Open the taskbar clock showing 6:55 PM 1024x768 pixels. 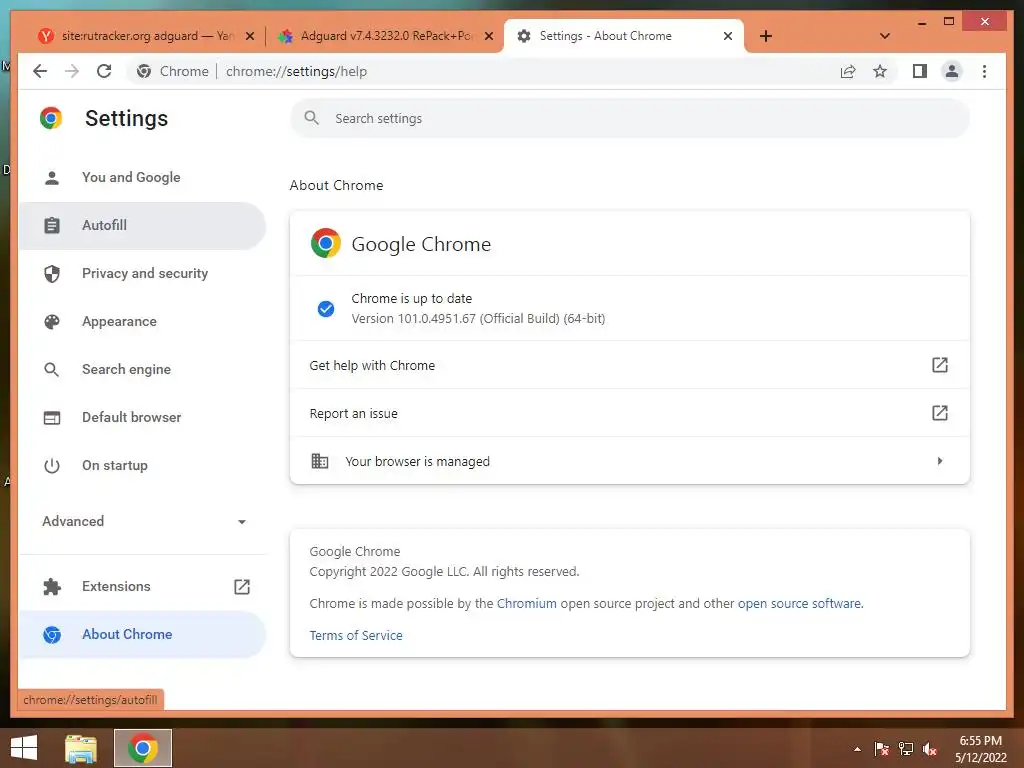click(x=980, y=749)
